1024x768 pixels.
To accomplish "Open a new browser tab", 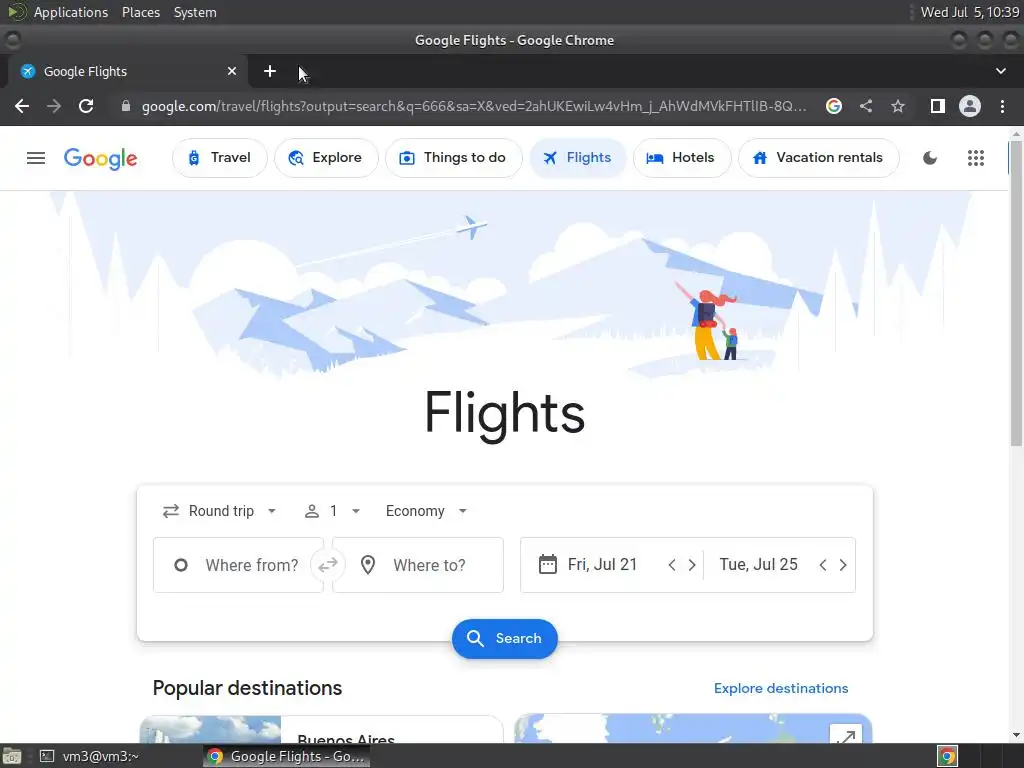I will click(x=270, y=71).
